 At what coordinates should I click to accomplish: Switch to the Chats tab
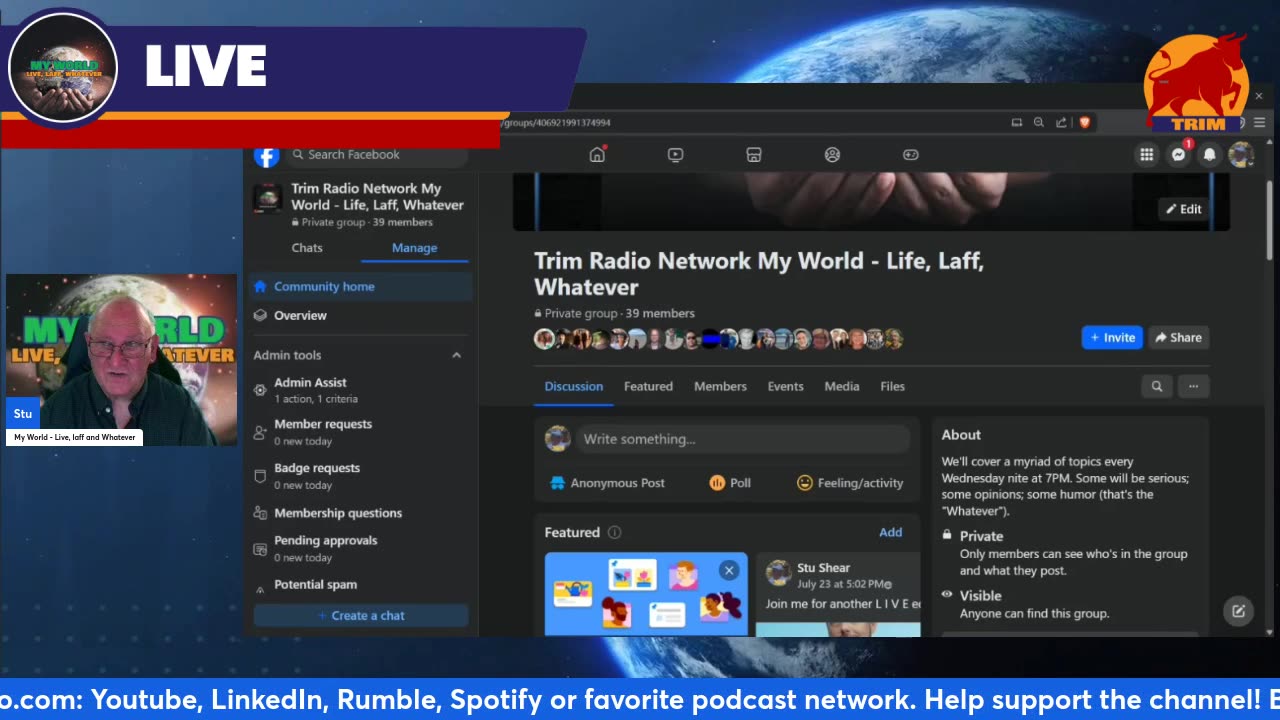tap(307, 248)
